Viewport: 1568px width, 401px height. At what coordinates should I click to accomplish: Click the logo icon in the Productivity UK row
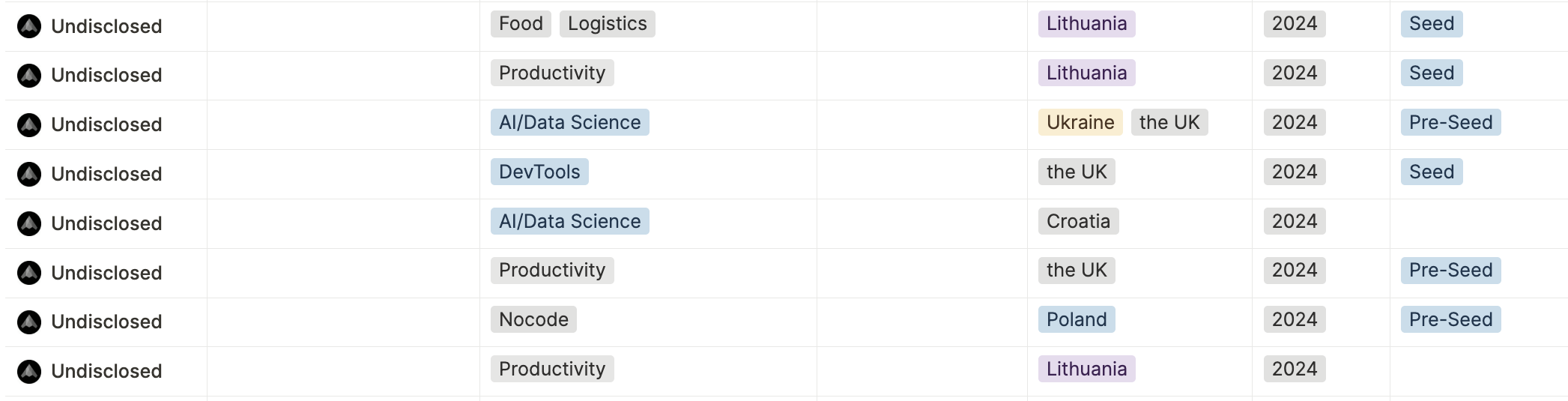point(29,273)
